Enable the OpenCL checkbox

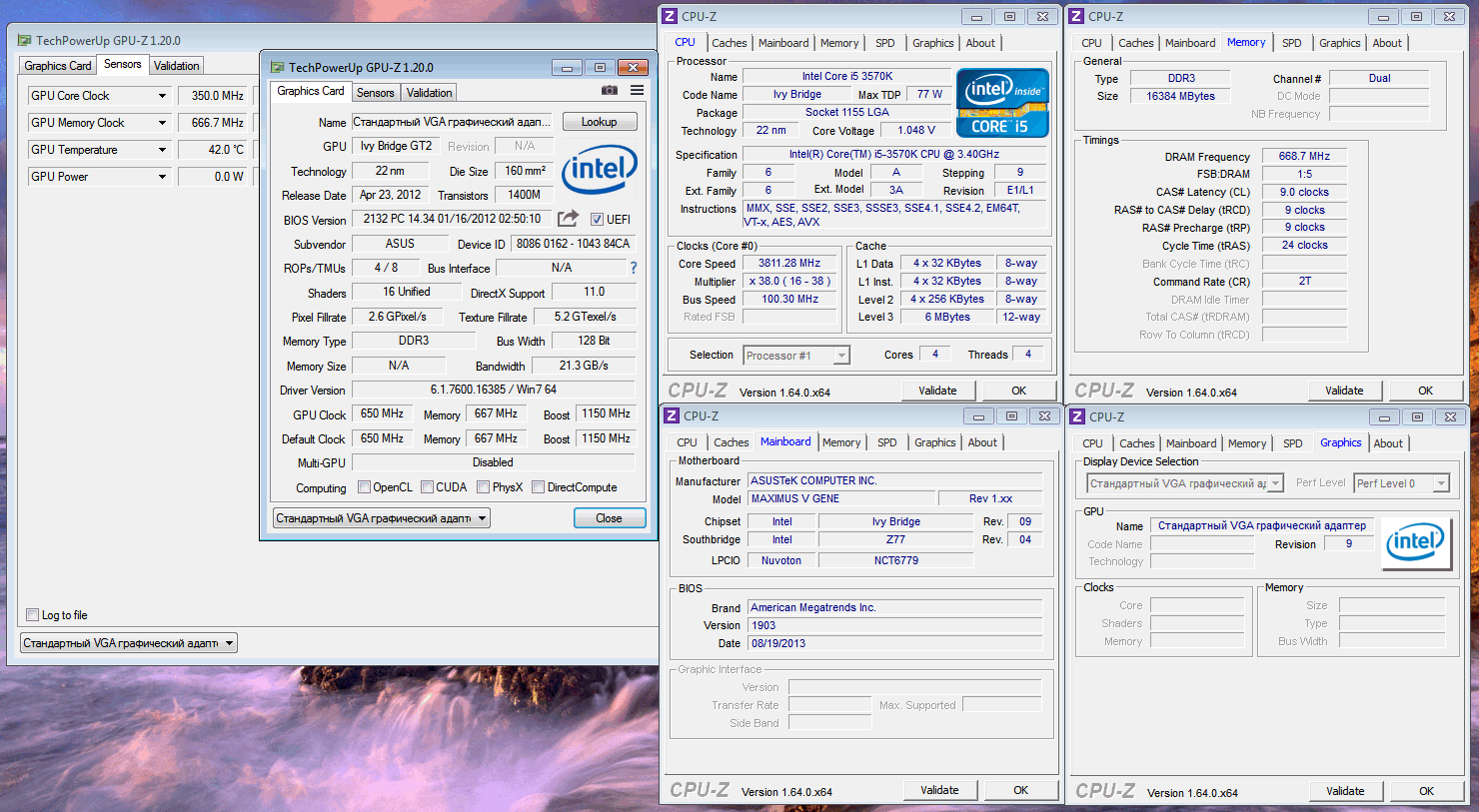pyautogui.click(x=363, y=487)
